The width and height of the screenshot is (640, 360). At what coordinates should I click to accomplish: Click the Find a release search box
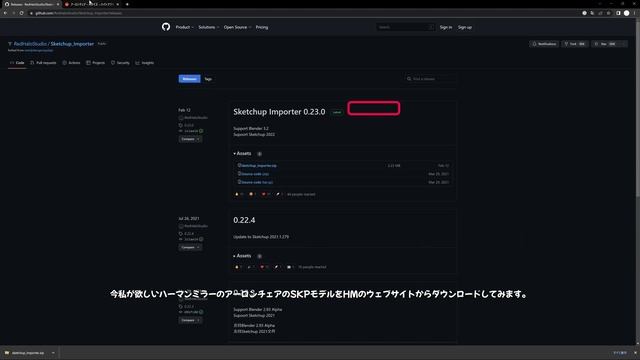(x=430, y=79)
